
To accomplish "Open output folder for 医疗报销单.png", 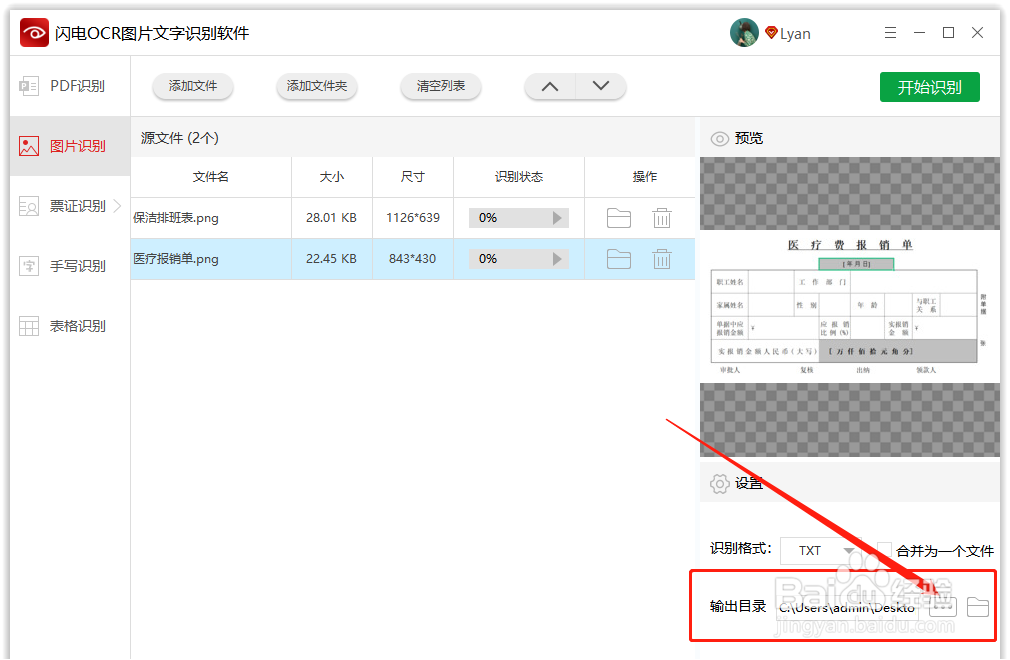I will tap(618, 259).
